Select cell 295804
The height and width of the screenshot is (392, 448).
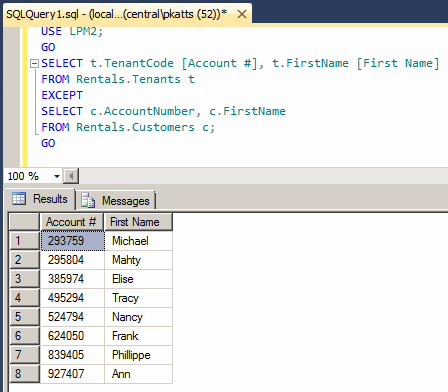coord(72,260)
